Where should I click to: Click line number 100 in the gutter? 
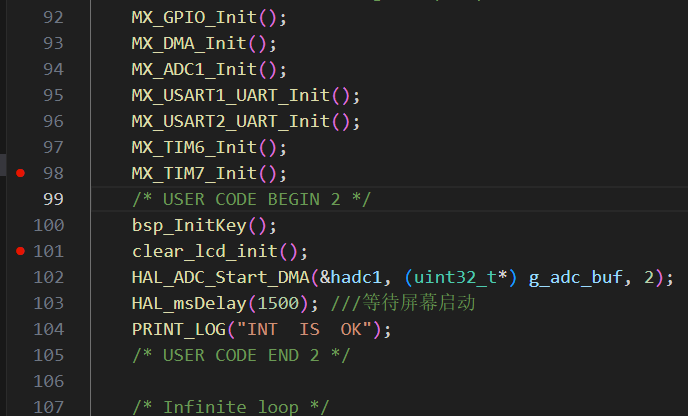coord(49,225)
